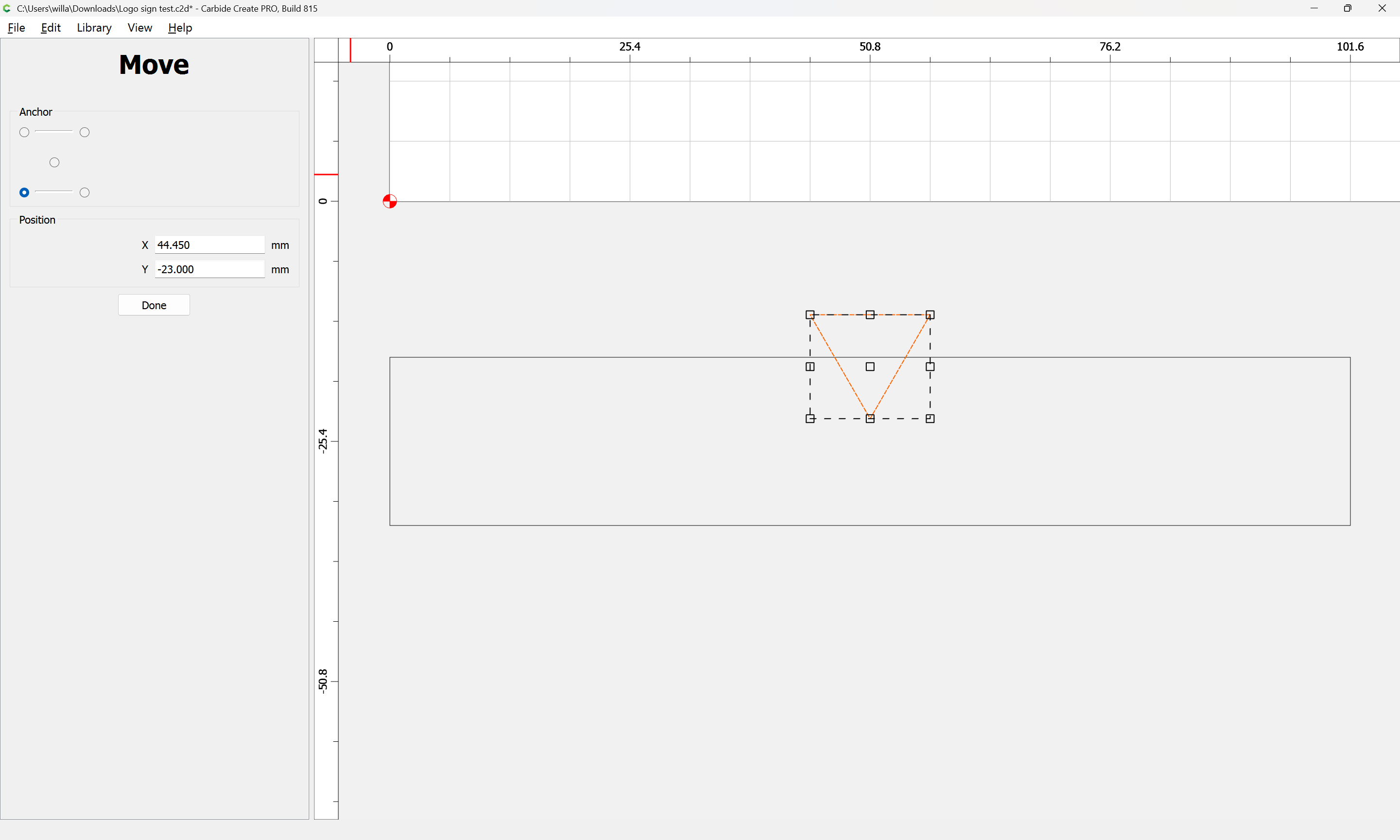Click the red origin marker on canvas
1400x840 pixels.
click(x=390, y=202)
